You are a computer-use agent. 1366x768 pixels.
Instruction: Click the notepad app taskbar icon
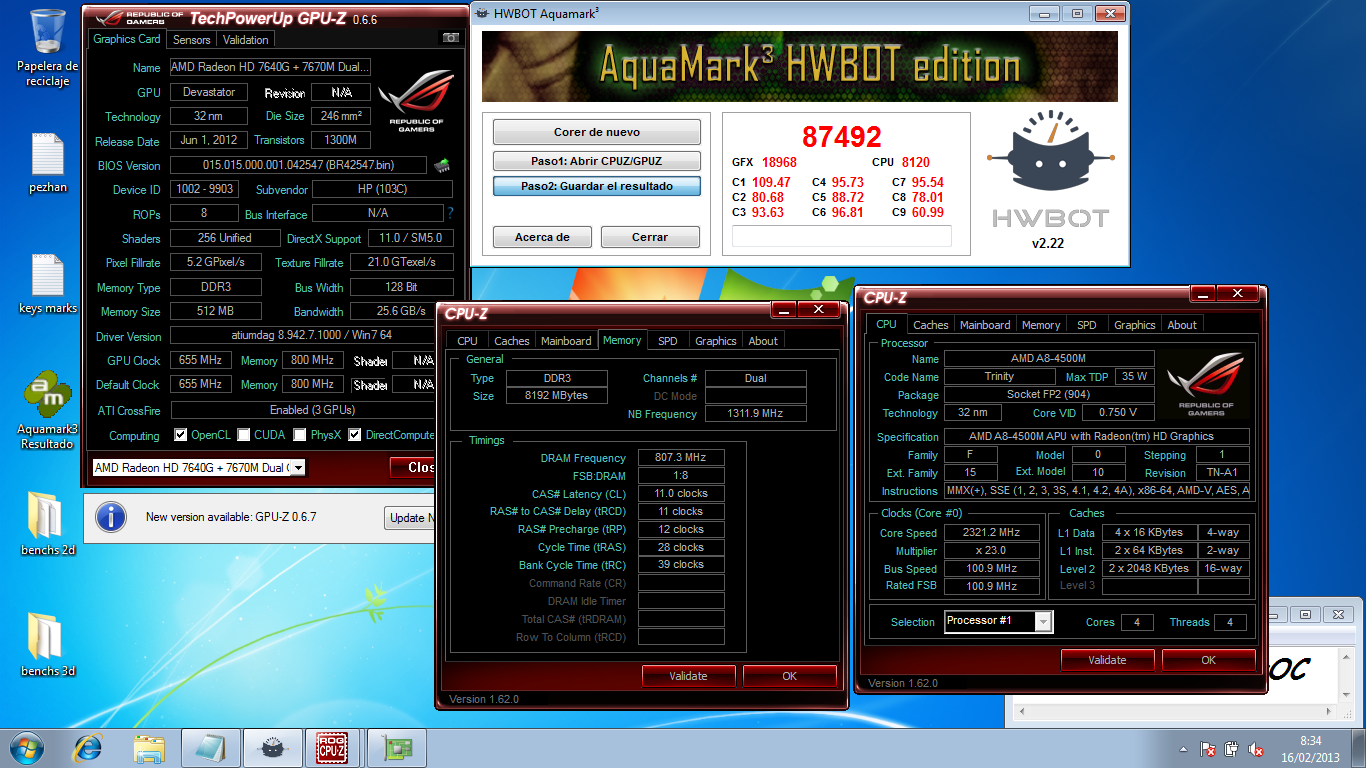210,747
